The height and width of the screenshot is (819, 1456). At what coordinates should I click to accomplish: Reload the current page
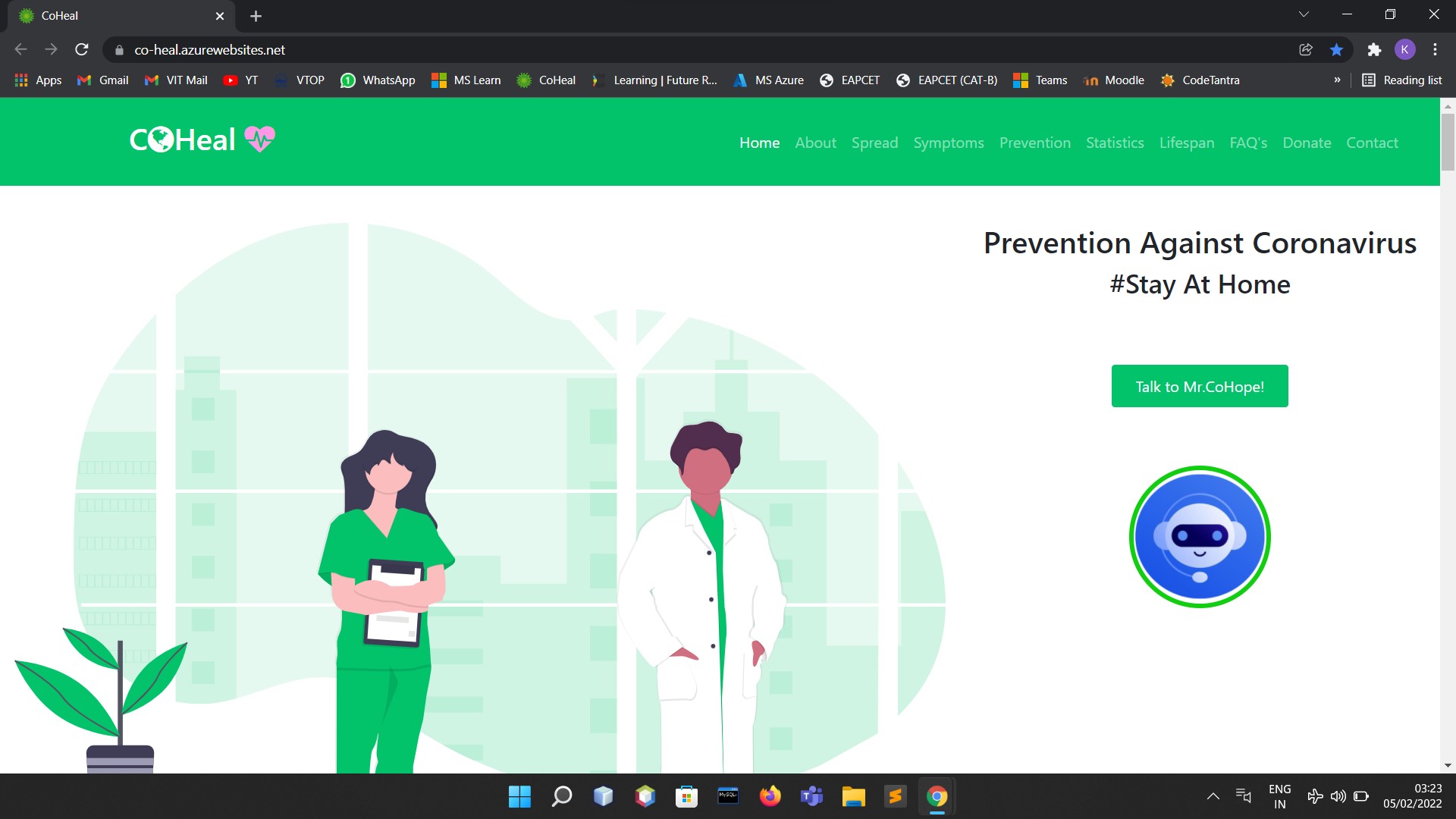82,50
